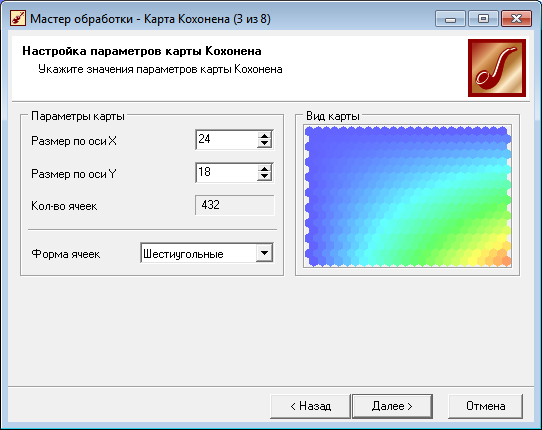542x430 pixels.
Task: Click the 'Размер по оси Y' label
Action: click(x=74, y=174)
